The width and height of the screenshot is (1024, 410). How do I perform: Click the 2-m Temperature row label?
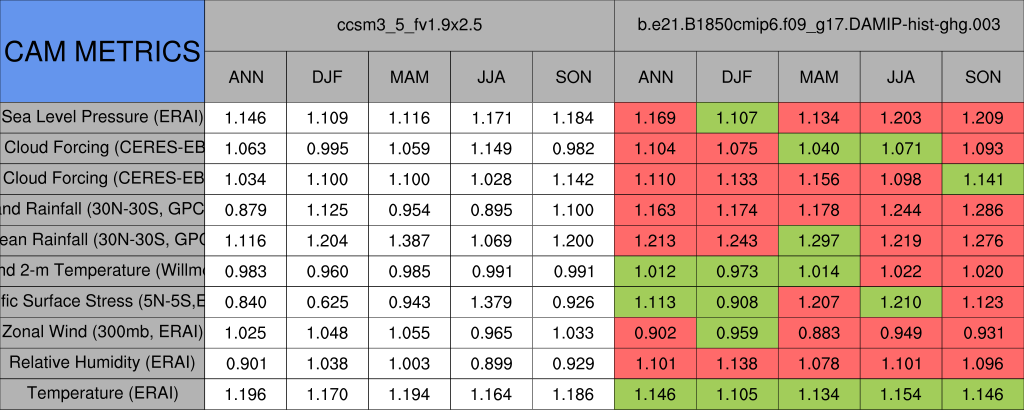(102, 270)
